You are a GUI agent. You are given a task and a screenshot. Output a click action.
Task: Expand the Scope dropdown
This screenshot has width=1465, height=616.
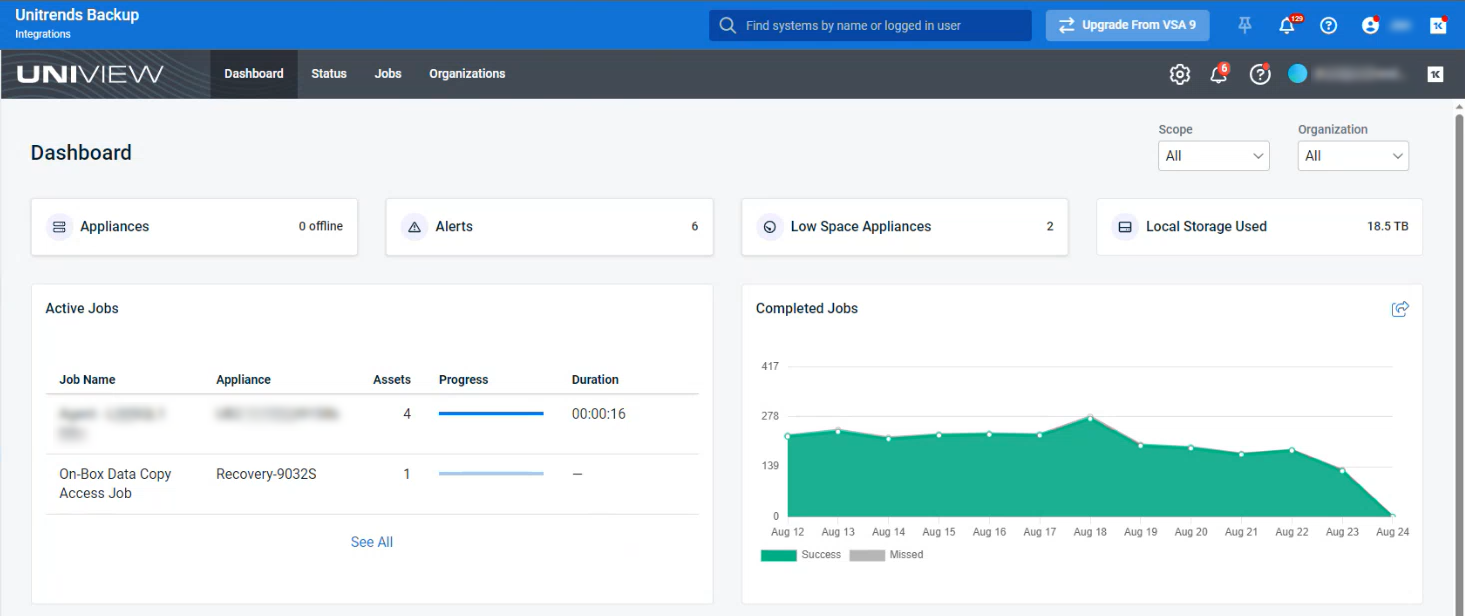click(1213, 156)
